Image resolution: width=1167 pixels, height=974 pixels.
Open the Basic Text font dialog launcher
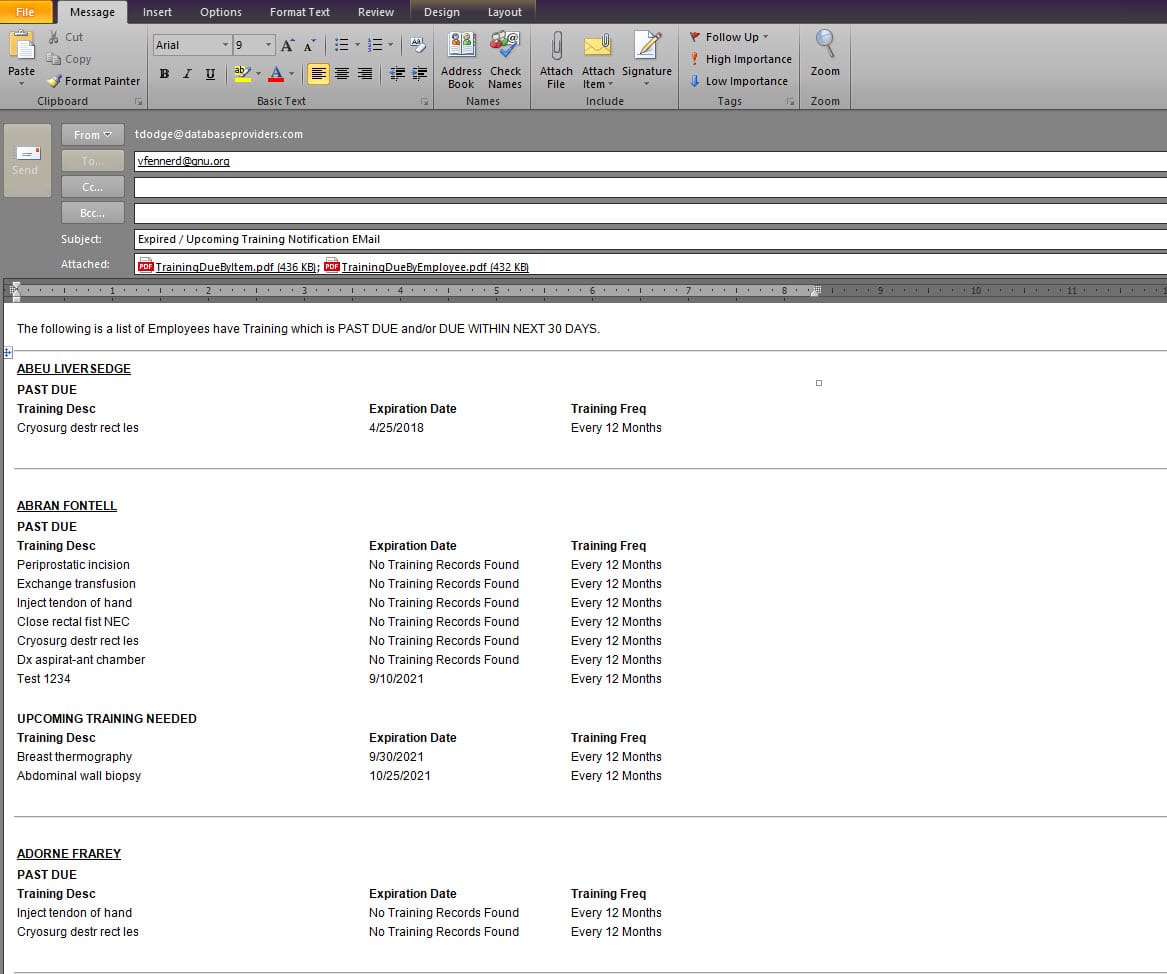[x=424, y=101]
